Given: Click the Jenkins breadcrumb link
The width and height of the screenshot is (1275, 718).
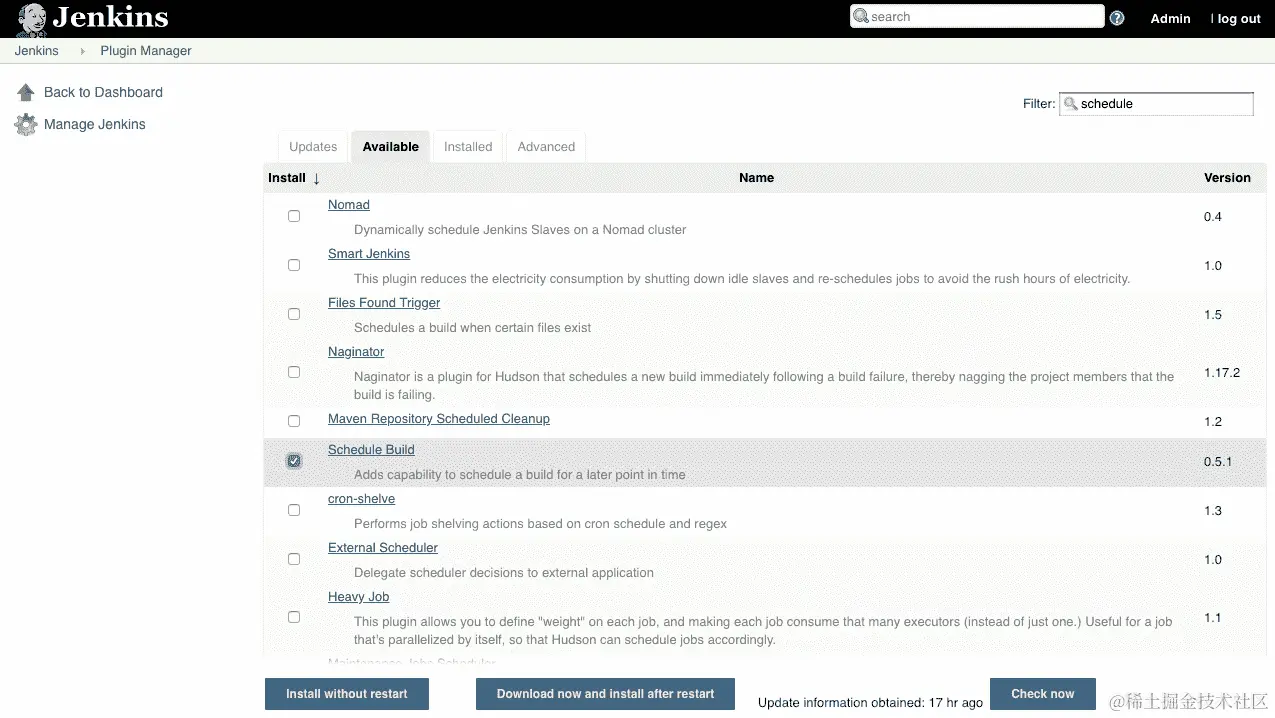Looking at the screenshot, I should pos(37,51).
